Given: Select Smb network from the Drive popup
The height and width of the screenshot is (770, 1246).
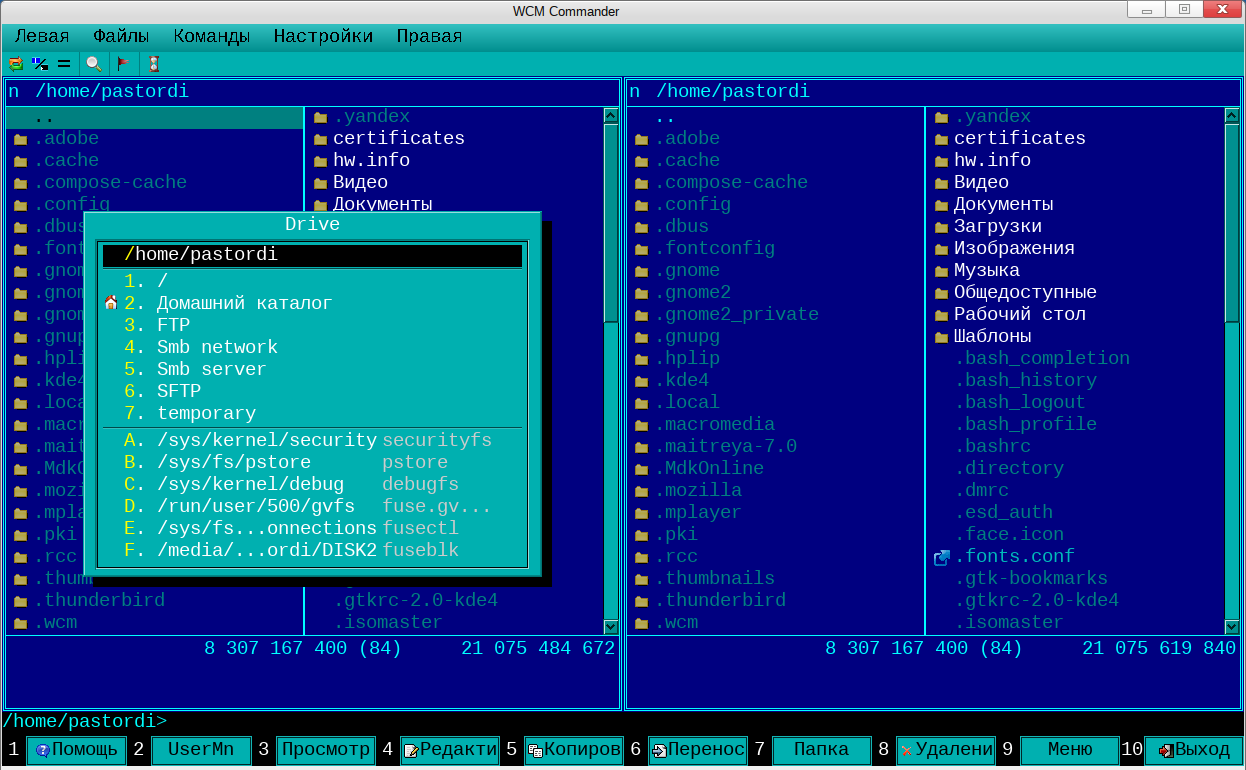Looking at the screenshot, I should tap(216, 347).
